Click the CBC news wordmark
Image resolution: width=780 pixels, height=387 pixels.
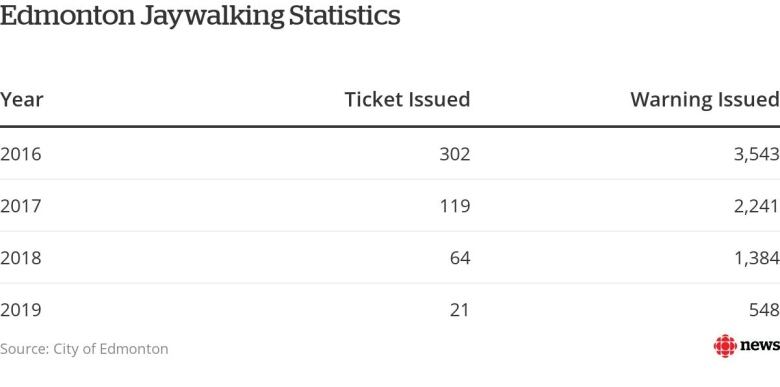point(760,346)
